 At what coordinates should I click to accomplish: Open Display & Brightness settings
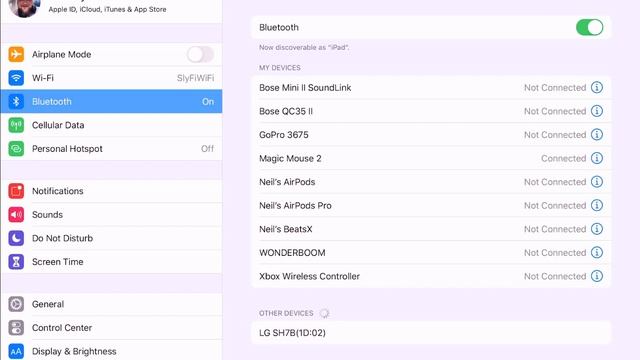(111, 351)
